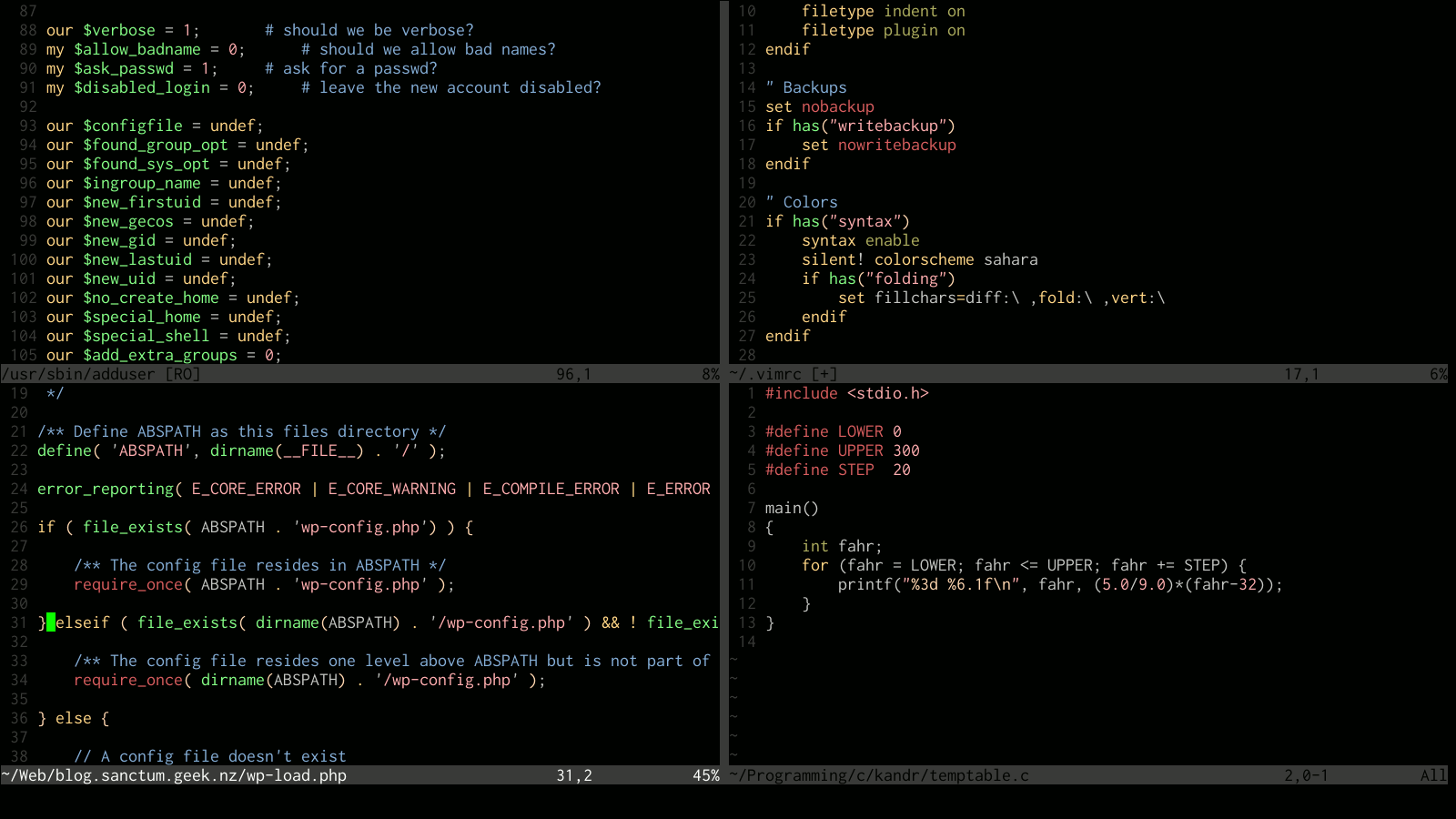Click 'int fahr;' declaration

coord(842,546)
